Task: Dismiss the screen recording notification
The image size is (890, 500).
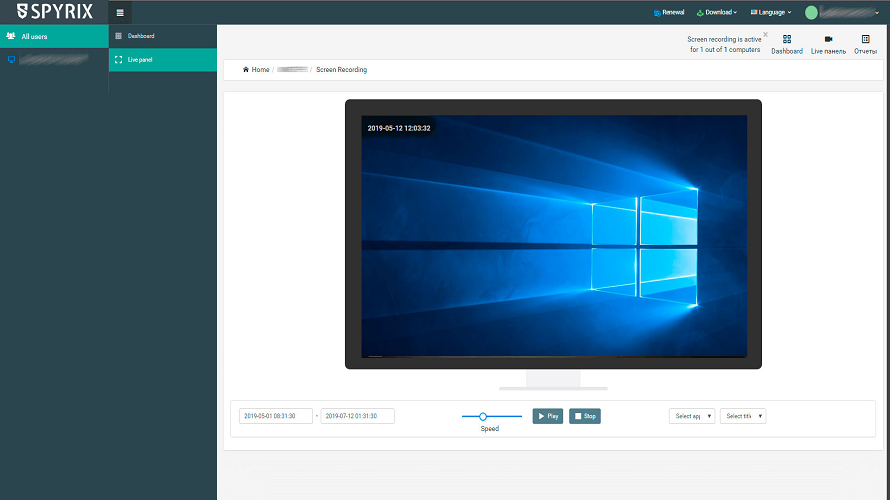Action: [765, 34]
